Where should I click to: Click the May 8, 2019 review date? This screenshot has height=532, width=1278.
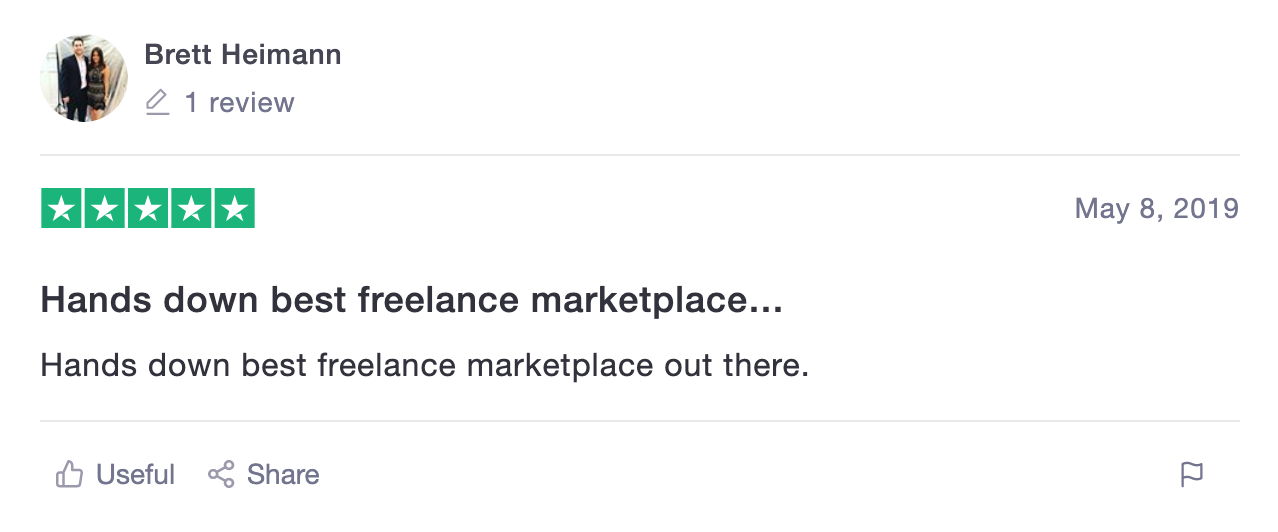(x=1157, y=209)
